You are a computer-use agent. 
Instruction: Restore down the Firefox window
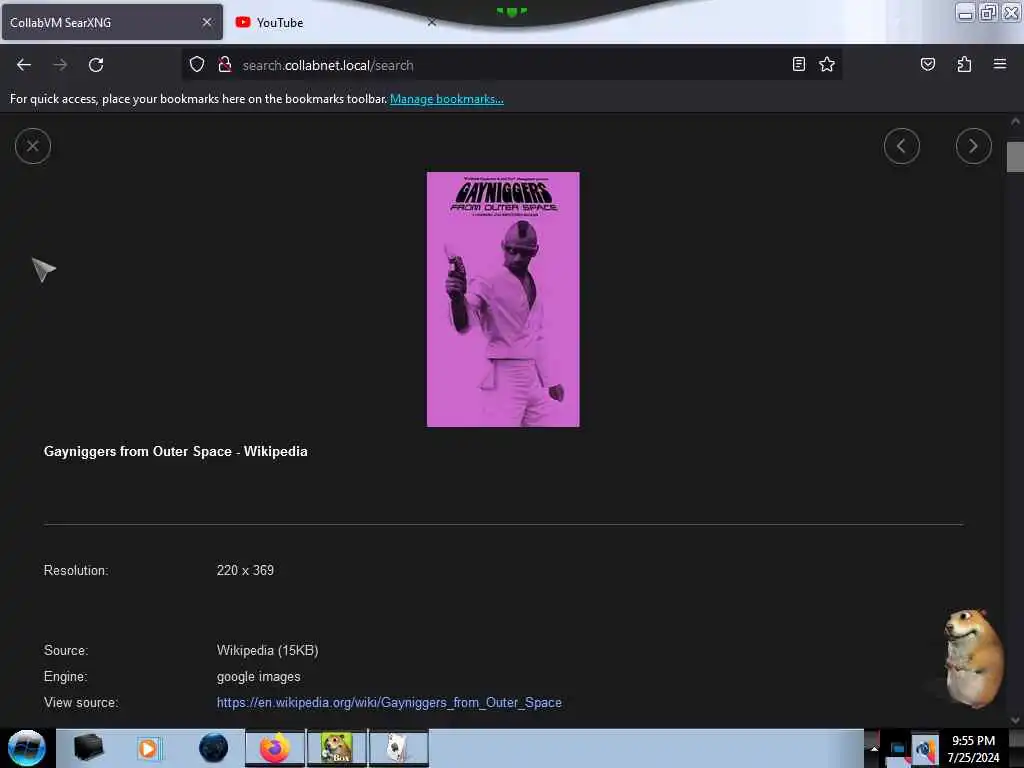coord(988,12)
